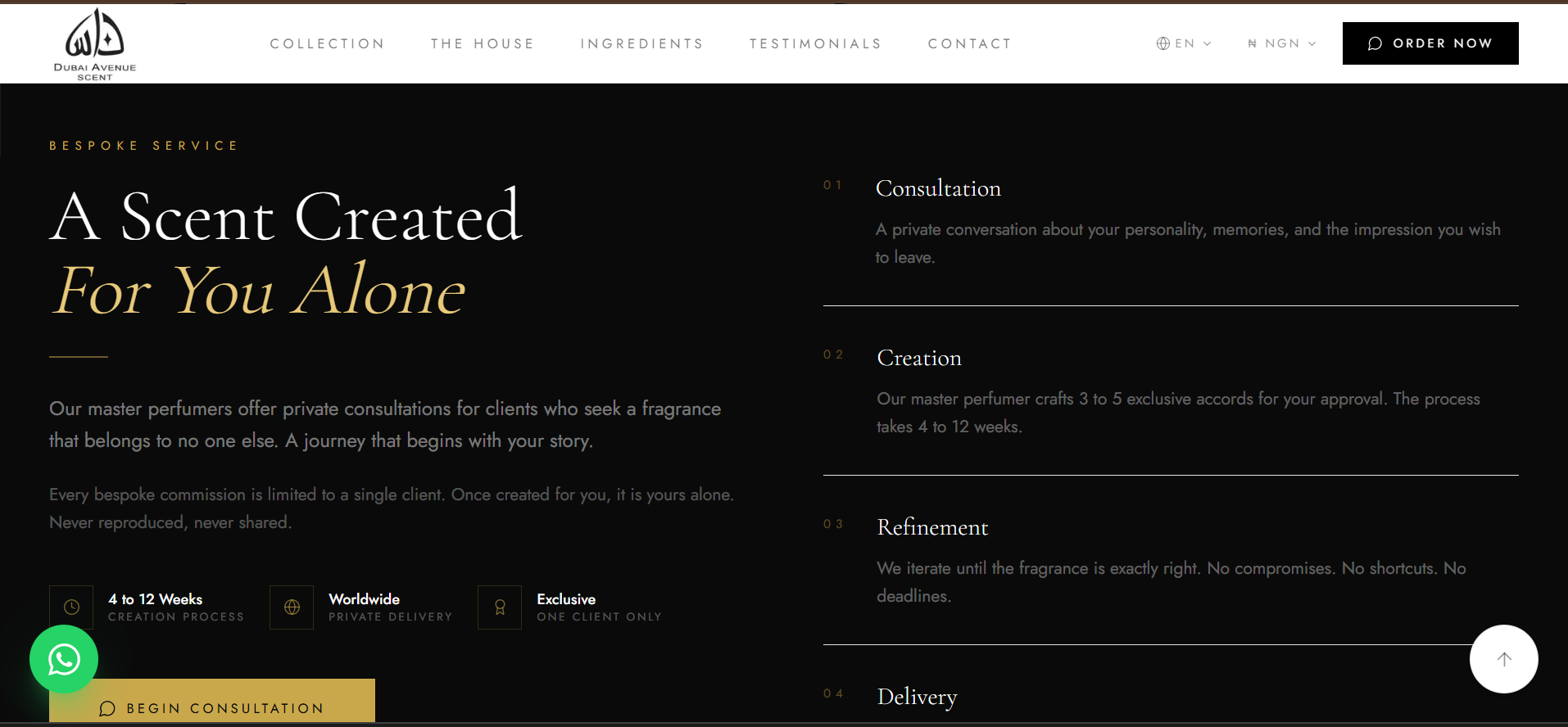Select the Delivery step heading
The width and height of the screenshot is (1568, 727).
(917, 697)
